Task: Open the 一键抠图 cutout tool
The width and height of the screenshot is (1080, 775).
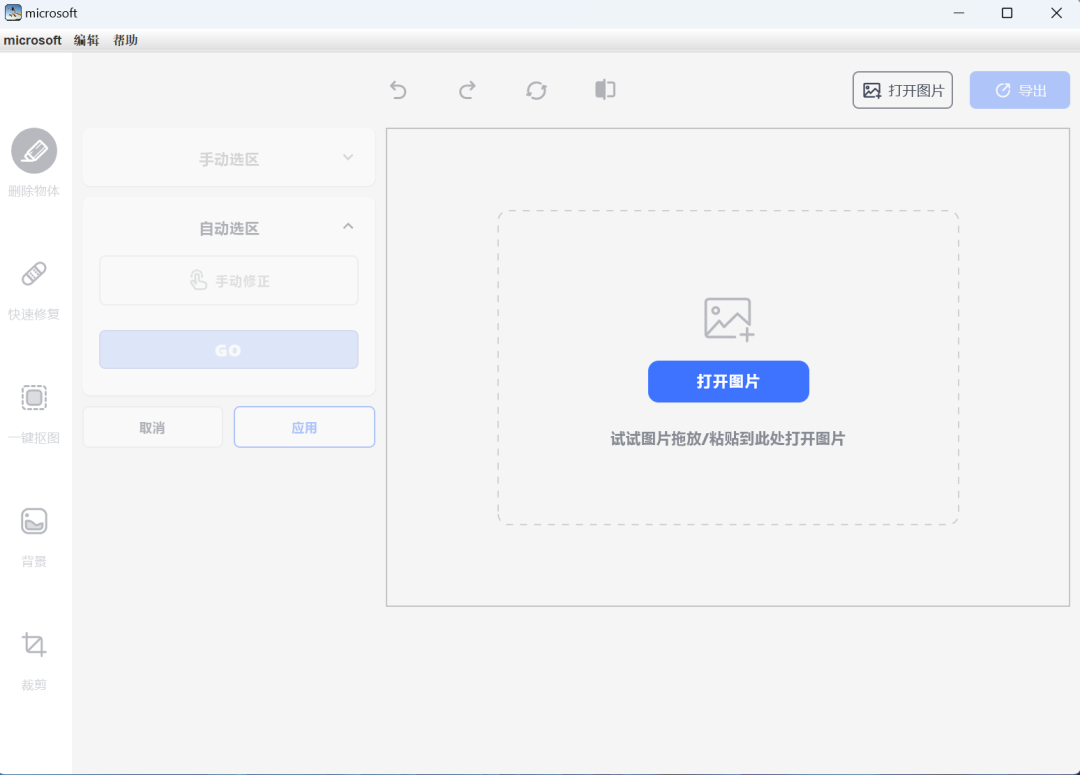Action: pos(34,398)
